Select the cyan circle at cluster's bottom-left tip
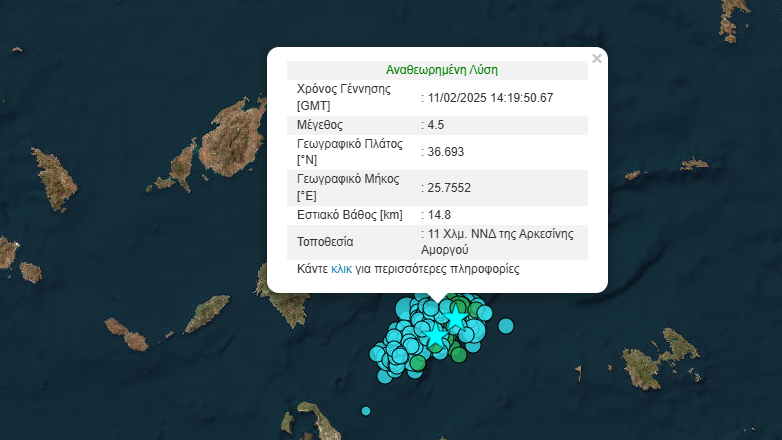The height and width of the screenshot is (440, 782). pyautogui.click(x=384, y=375)
